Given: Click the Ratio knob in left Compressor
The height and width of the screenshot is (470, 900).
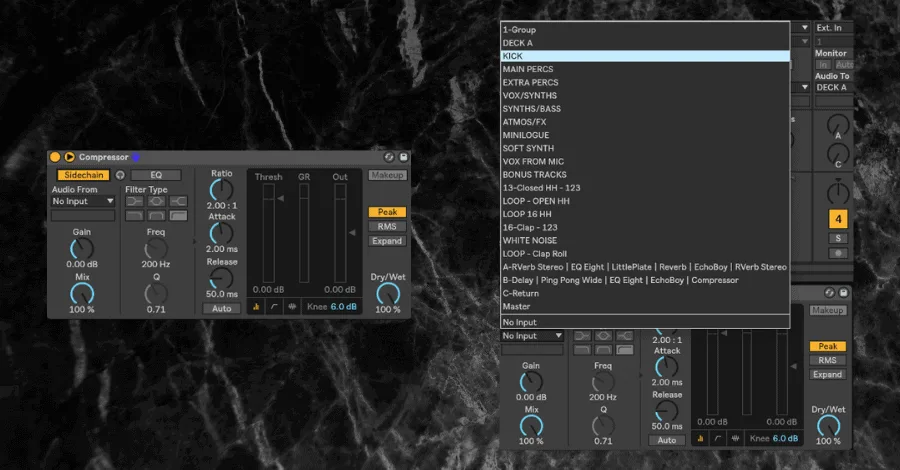Looking at the screenshot, I should 222,190.
